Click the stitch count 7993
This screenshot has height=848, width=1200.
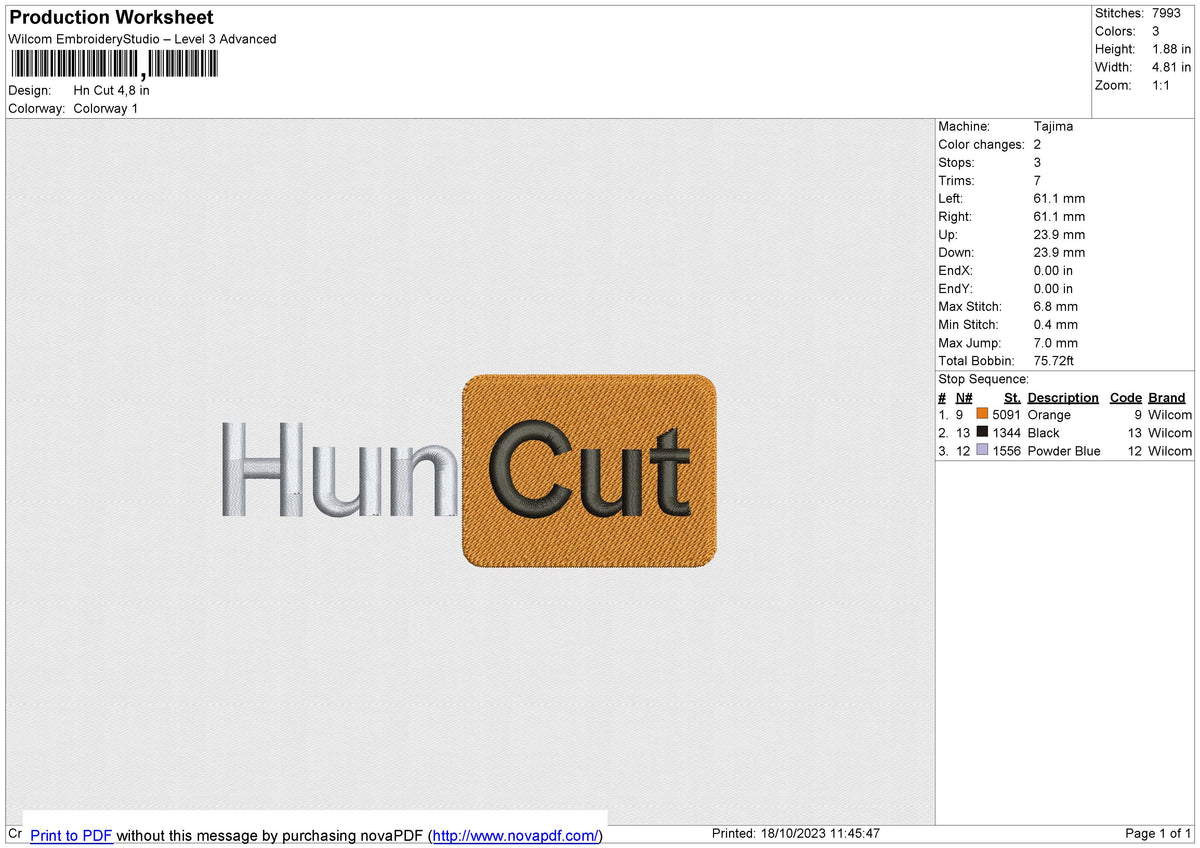1167,13
